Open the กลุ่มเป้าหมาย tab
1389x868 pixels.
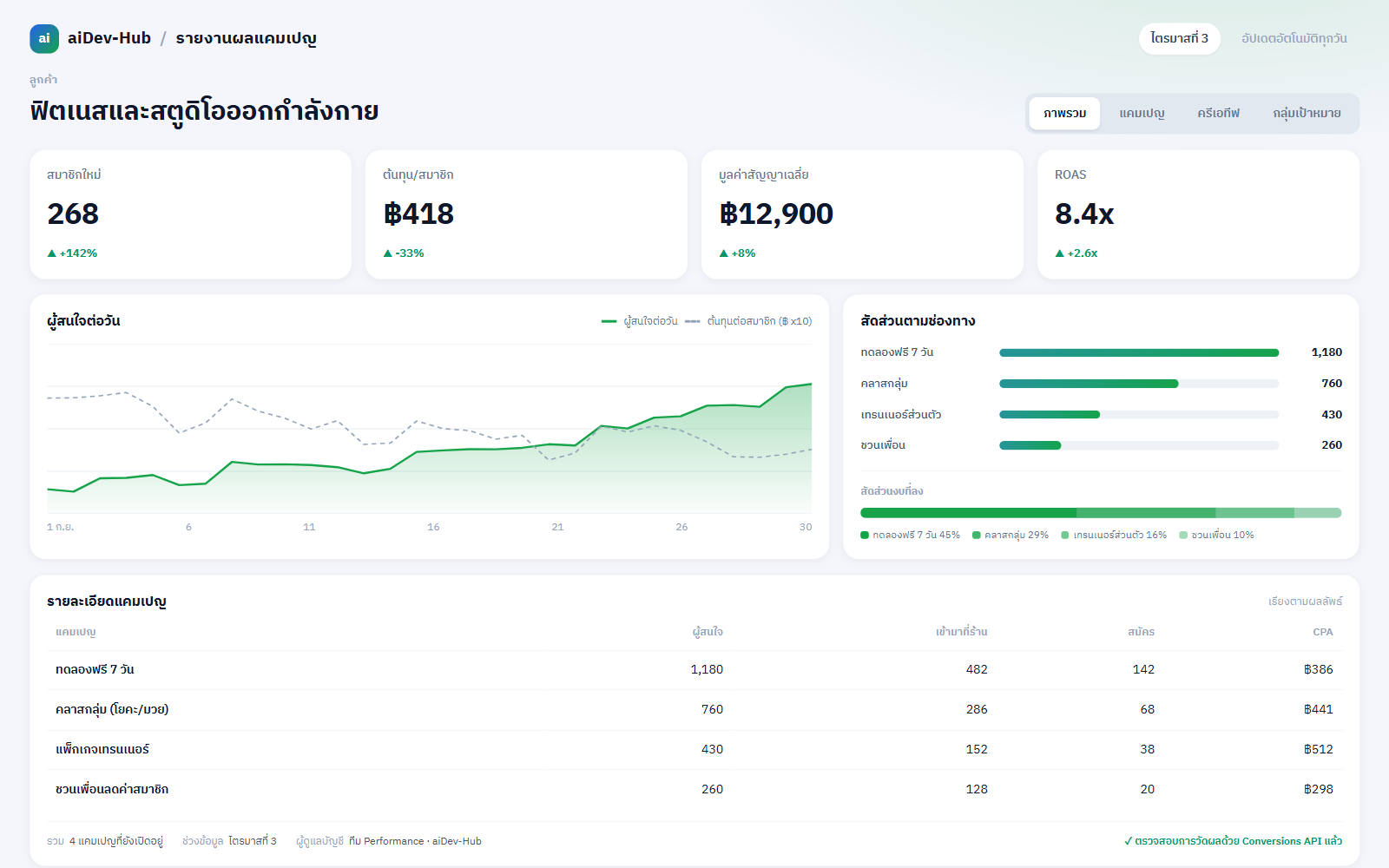click(1307, 114)
